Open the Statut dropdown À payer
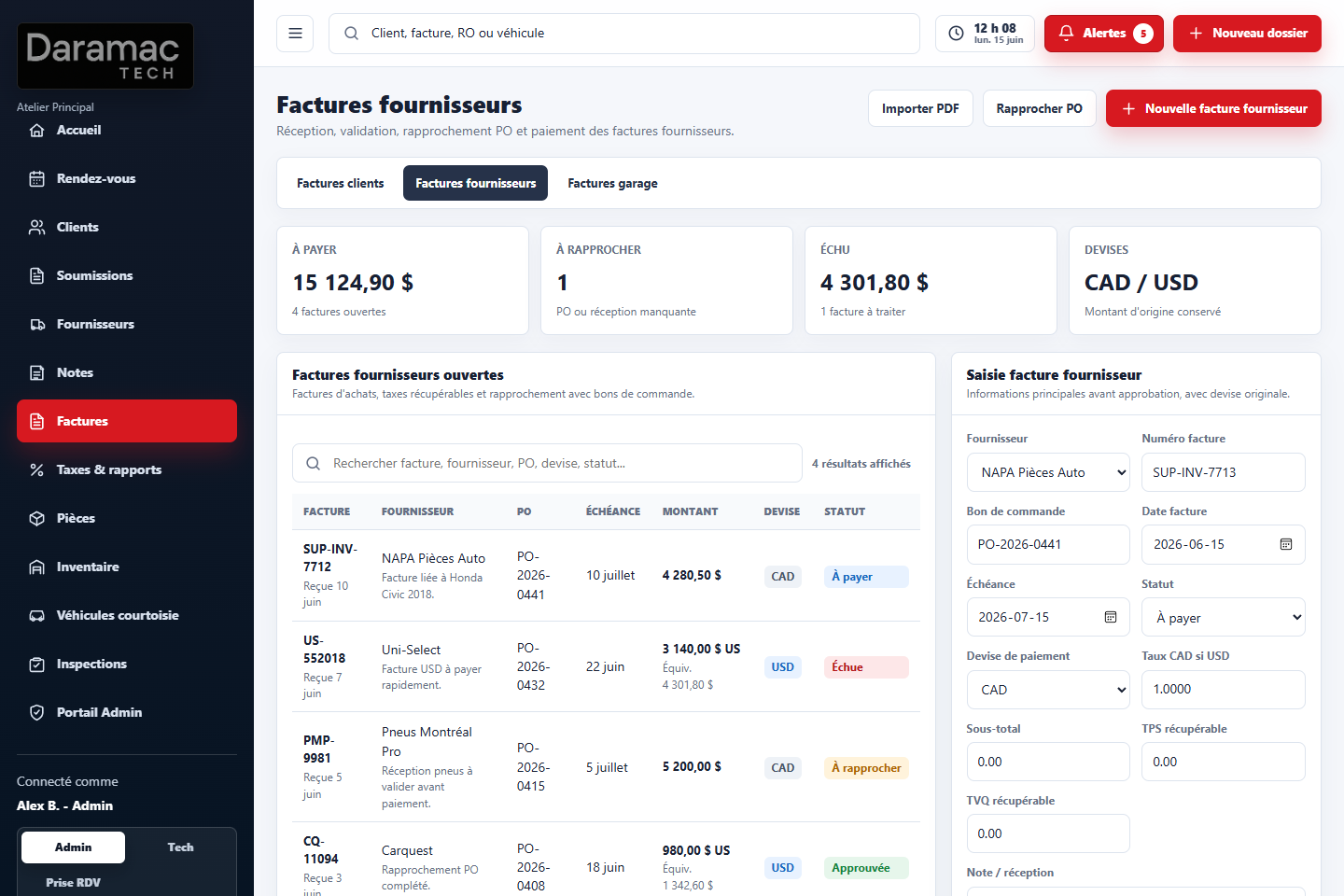 tap(1224, 617)
